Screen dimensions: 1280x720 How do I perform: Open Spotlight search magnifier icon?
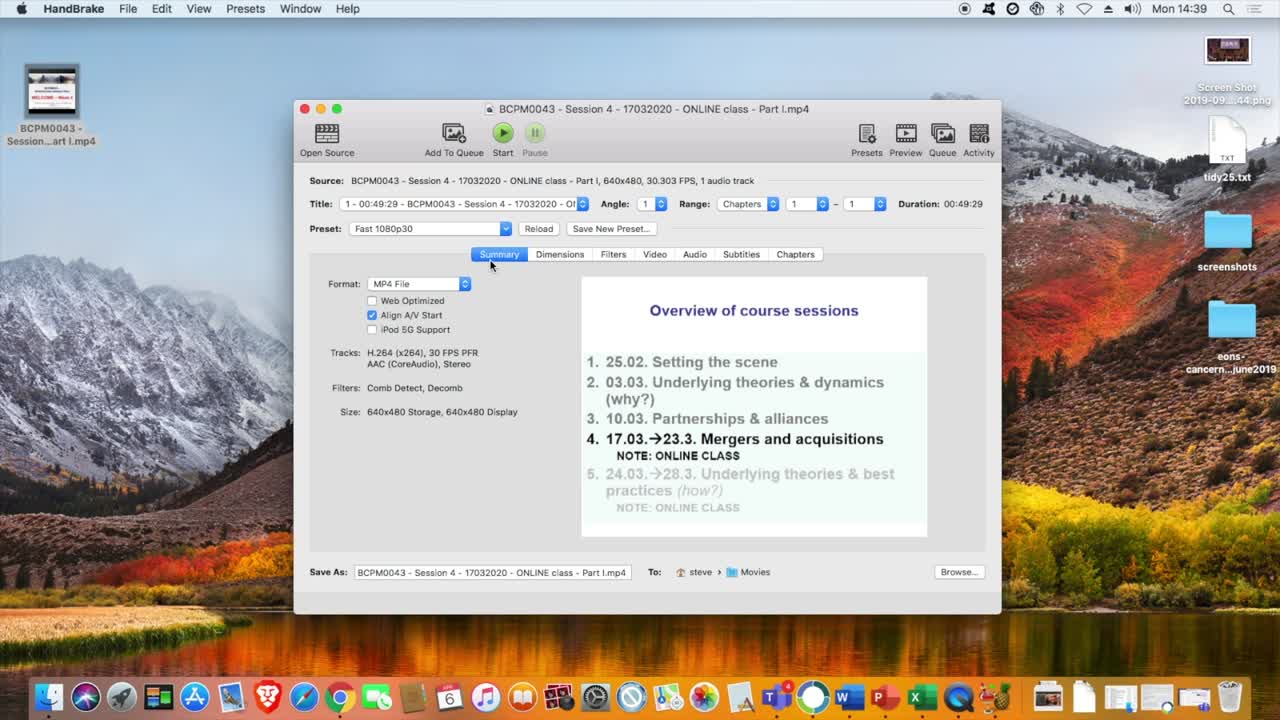1228,9
